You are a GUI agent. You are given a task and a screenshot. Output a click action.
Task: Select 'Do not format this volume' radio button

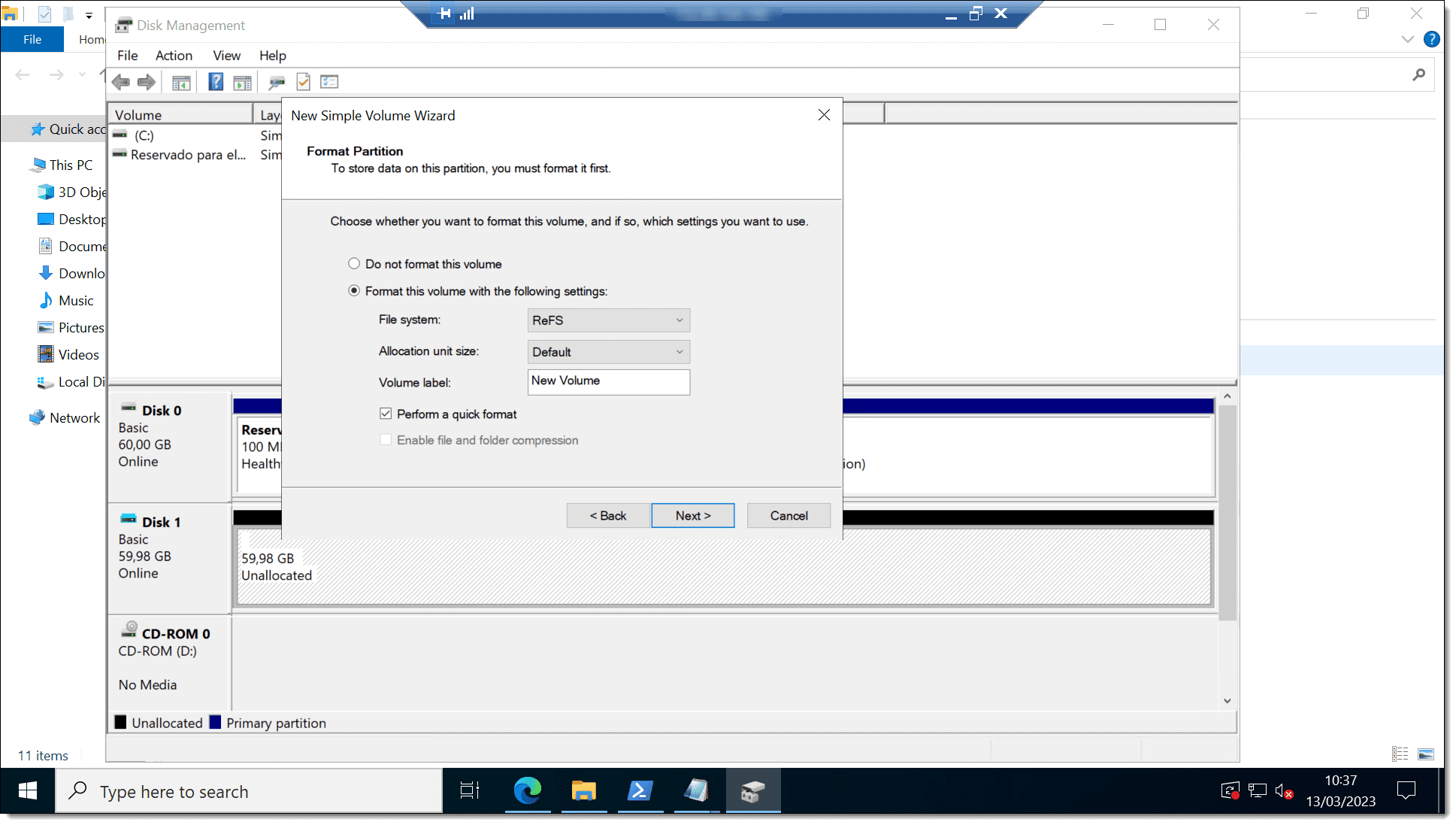[353, 263]
